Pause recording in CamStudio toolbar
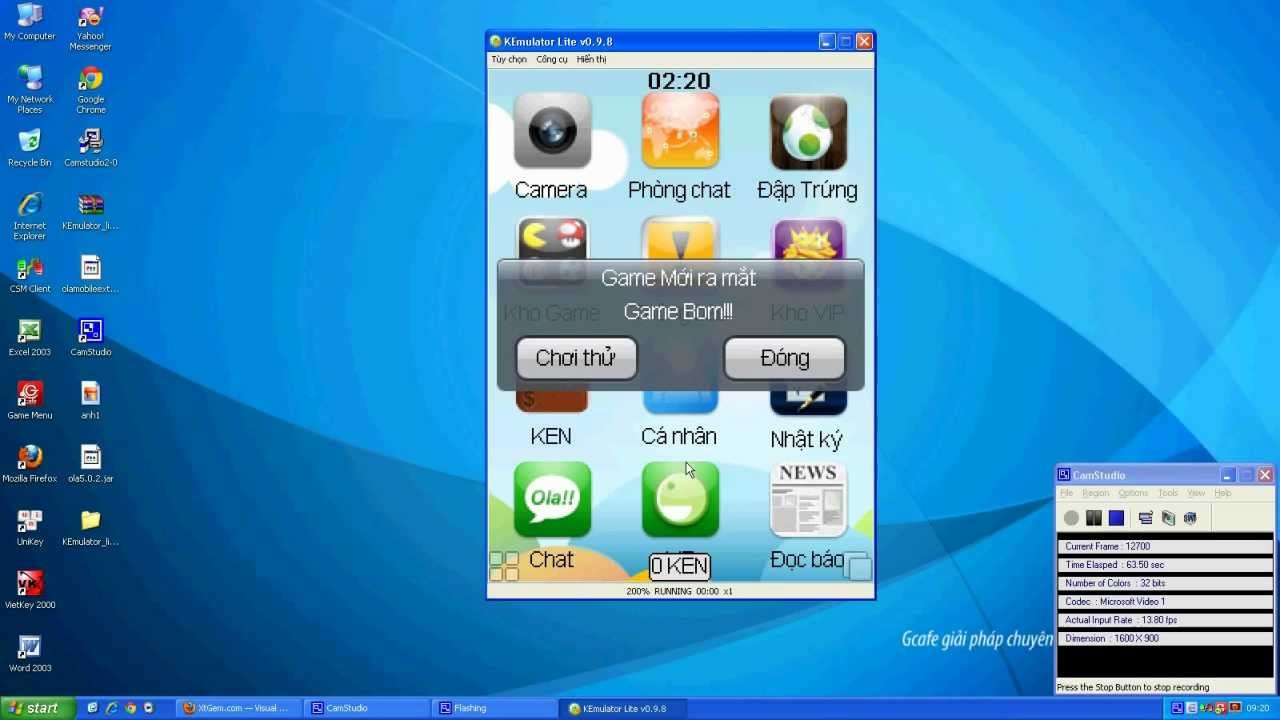Viewport: 1280px width, 720px height. pyautogui.click(x=1094, y=518)
